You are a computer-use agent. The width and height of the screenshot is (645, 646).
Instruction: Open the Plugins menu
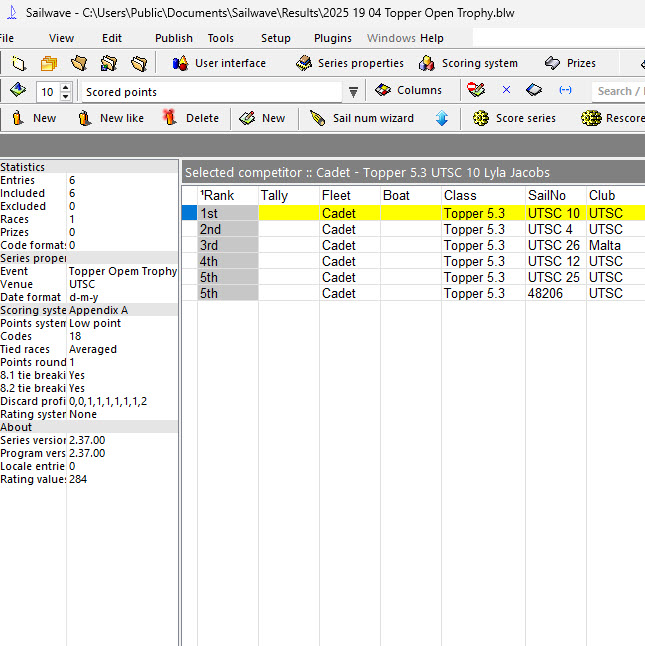[332, 38]
